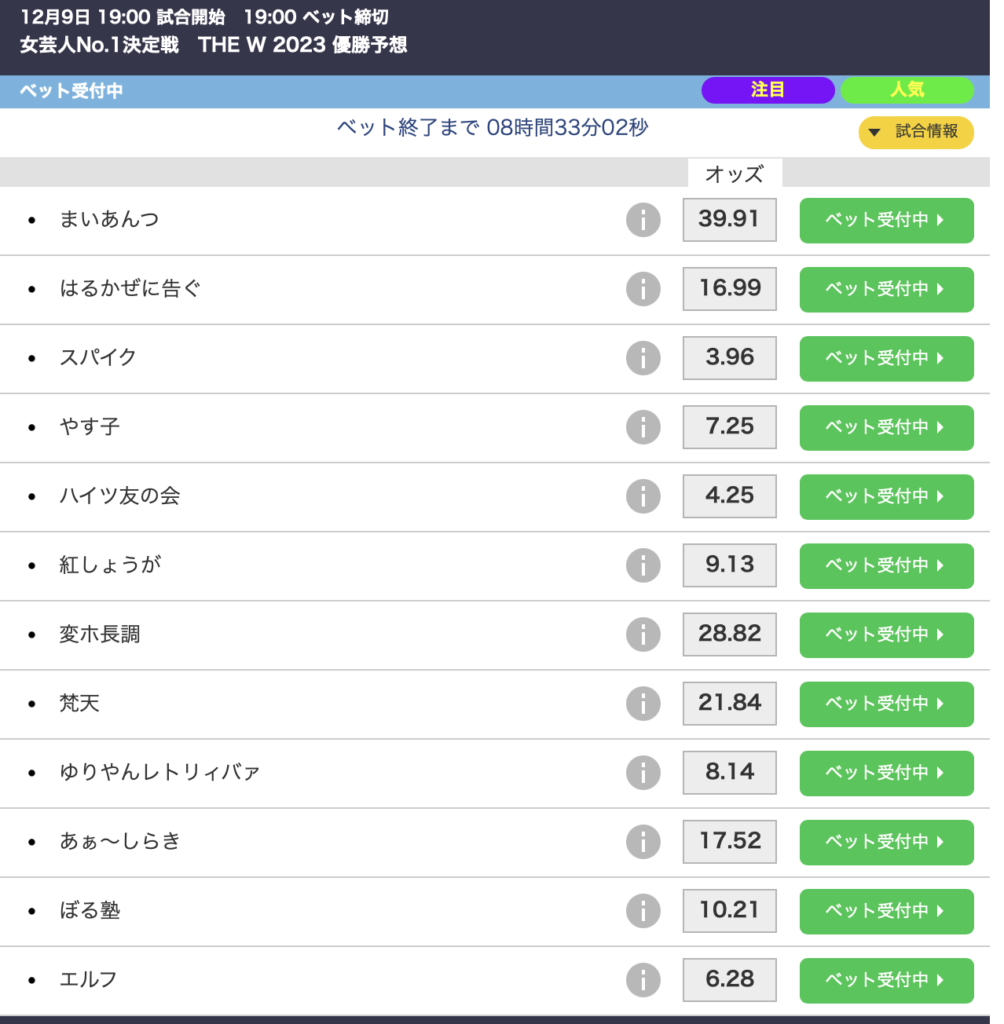Open info for あぁ〜しらき

click(x=643, y=841)
